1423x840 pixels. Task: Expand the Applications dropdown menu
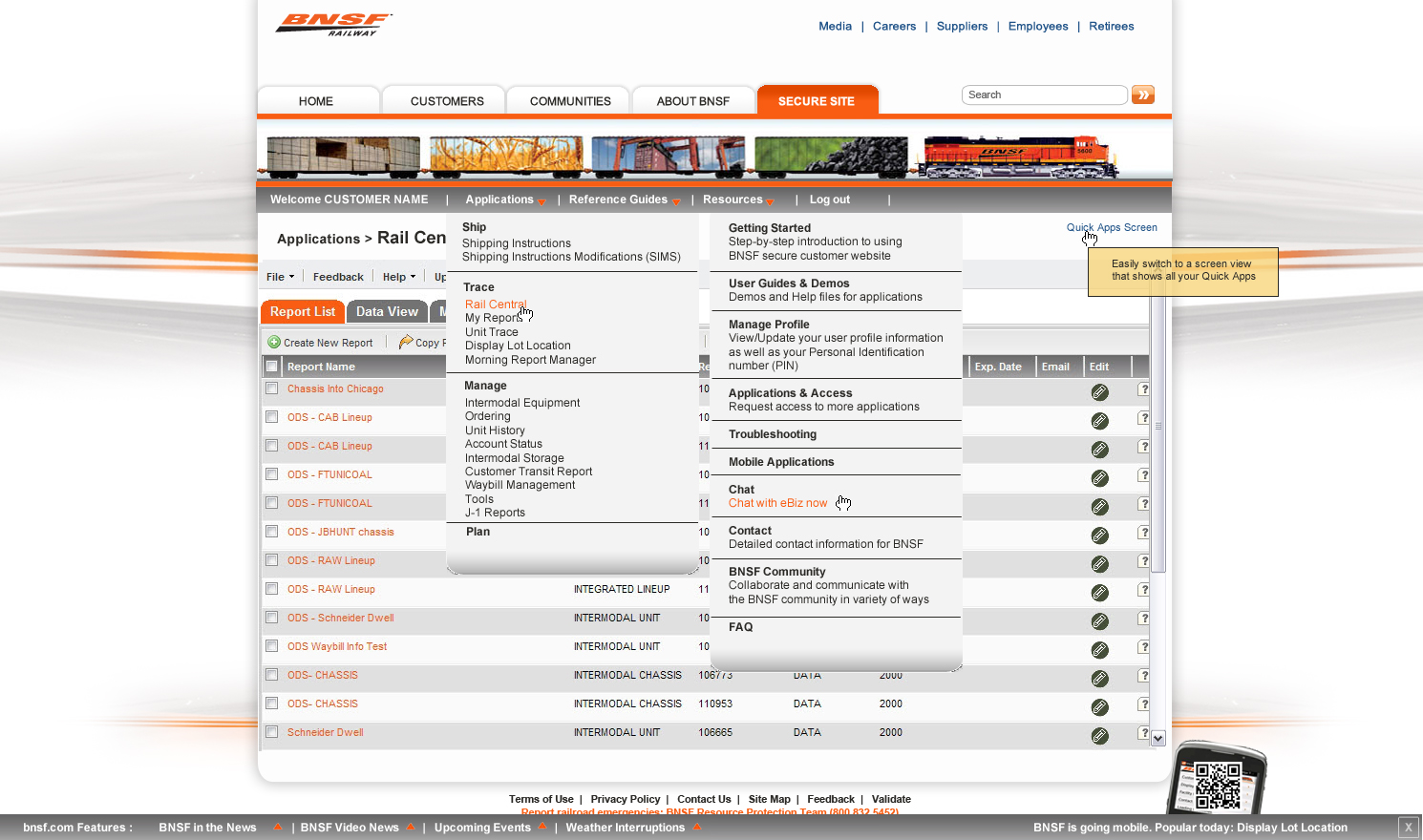505,199
